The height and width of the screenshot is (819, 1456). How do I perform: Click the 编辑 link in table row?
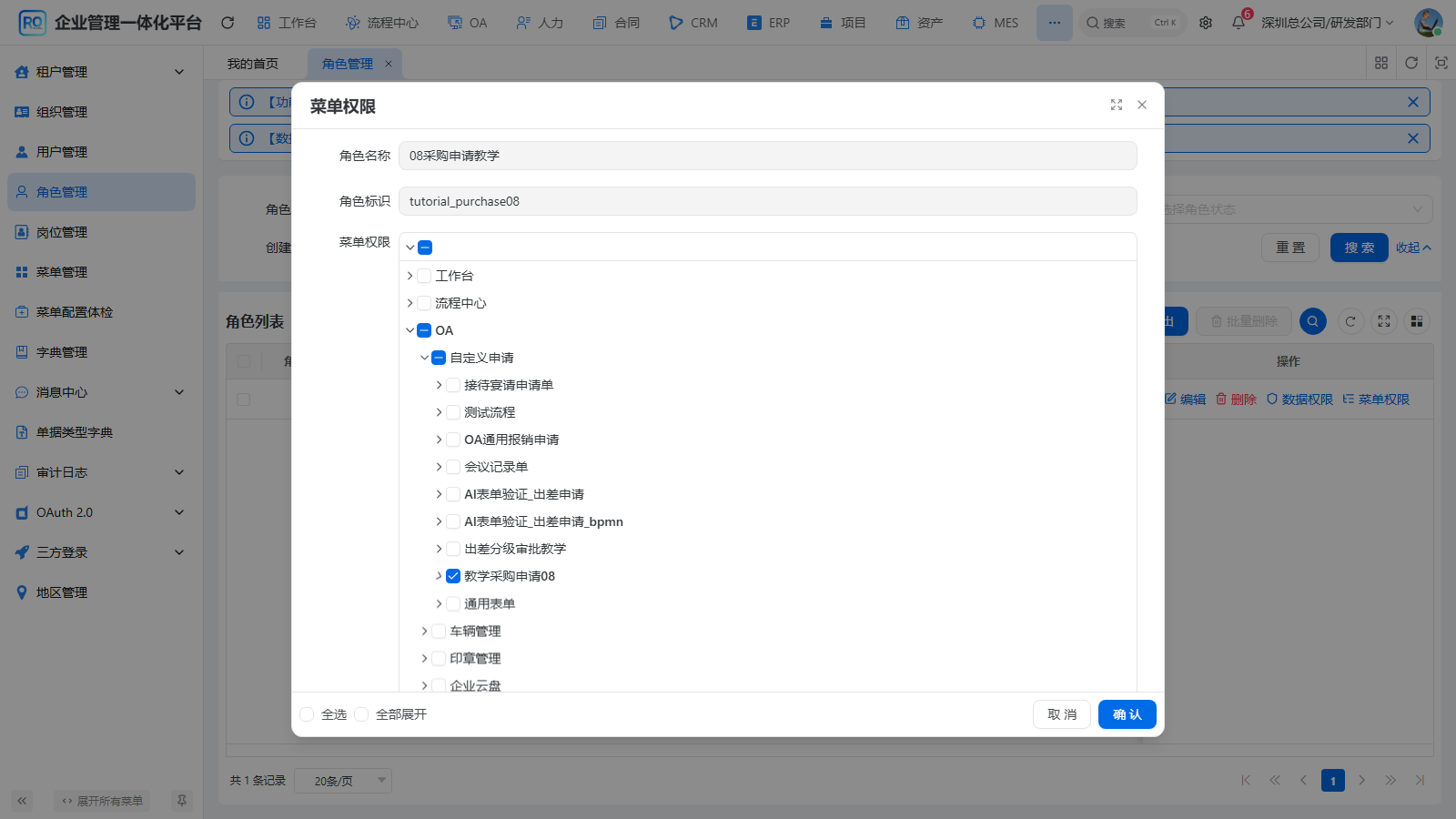pyautogui.click(x=1186, y=399)
